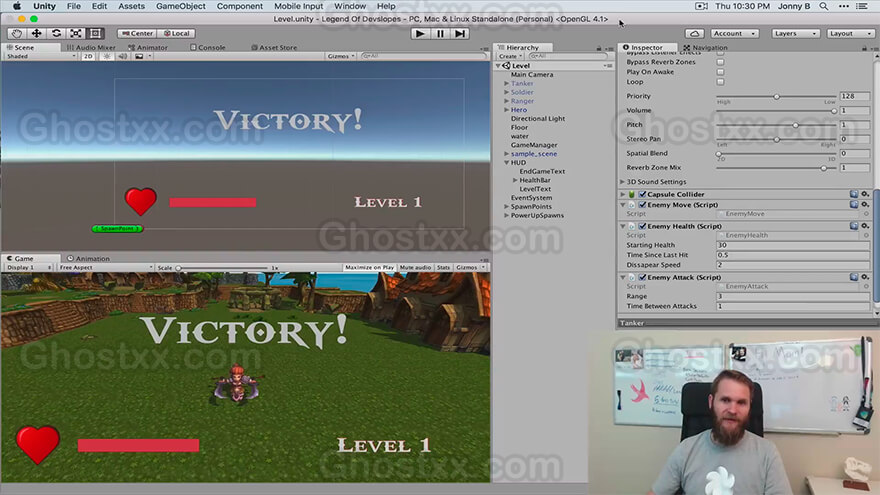The height and width of the screenshot is (495, 880).
Task: Open the Cloud services icon
Action: 694,34
